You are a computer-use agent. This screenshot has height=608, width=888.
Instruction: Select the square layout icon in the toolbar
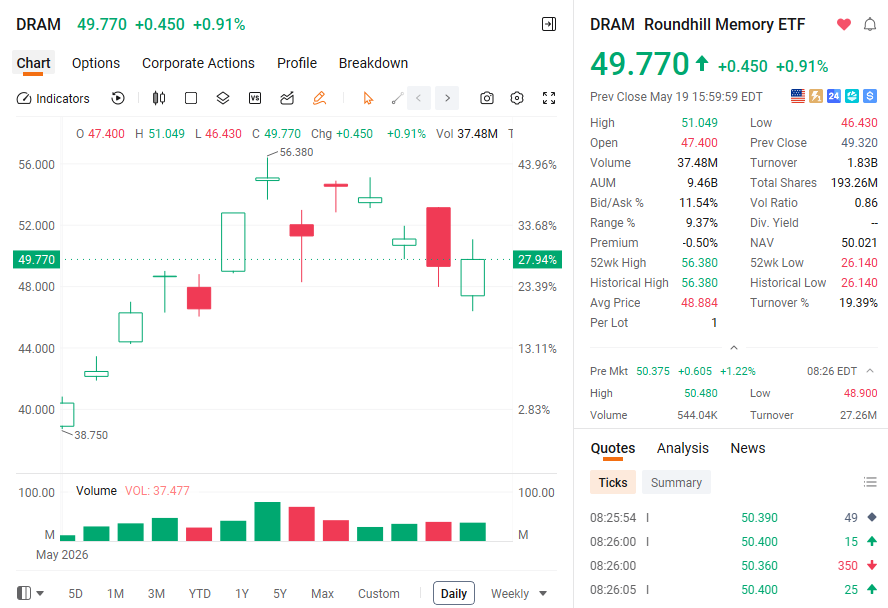point(191,98)
